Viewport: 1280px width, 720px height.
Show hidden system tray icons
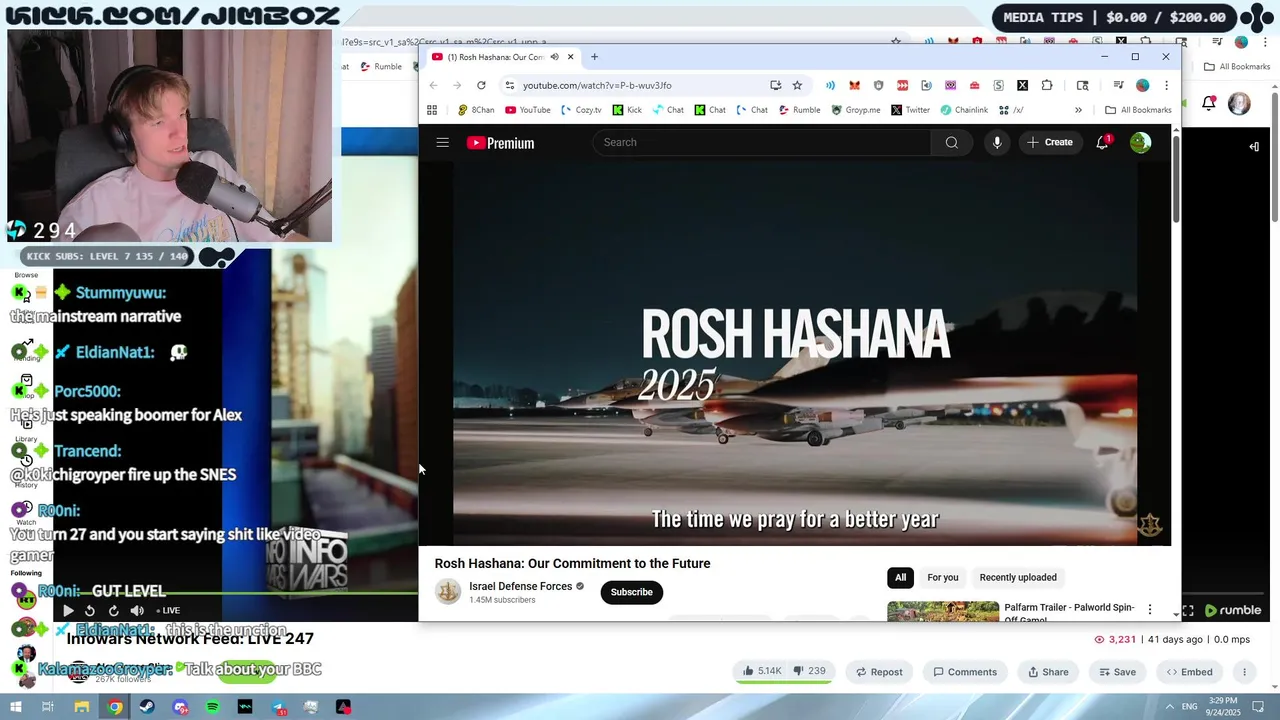1170,707
